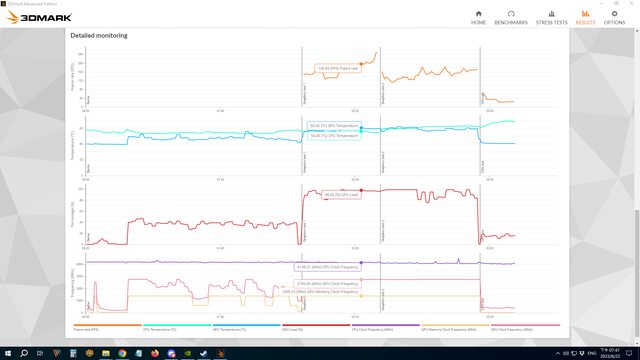Click the 3DMark logo
640x360 pixels.
(x=40, y=17)
